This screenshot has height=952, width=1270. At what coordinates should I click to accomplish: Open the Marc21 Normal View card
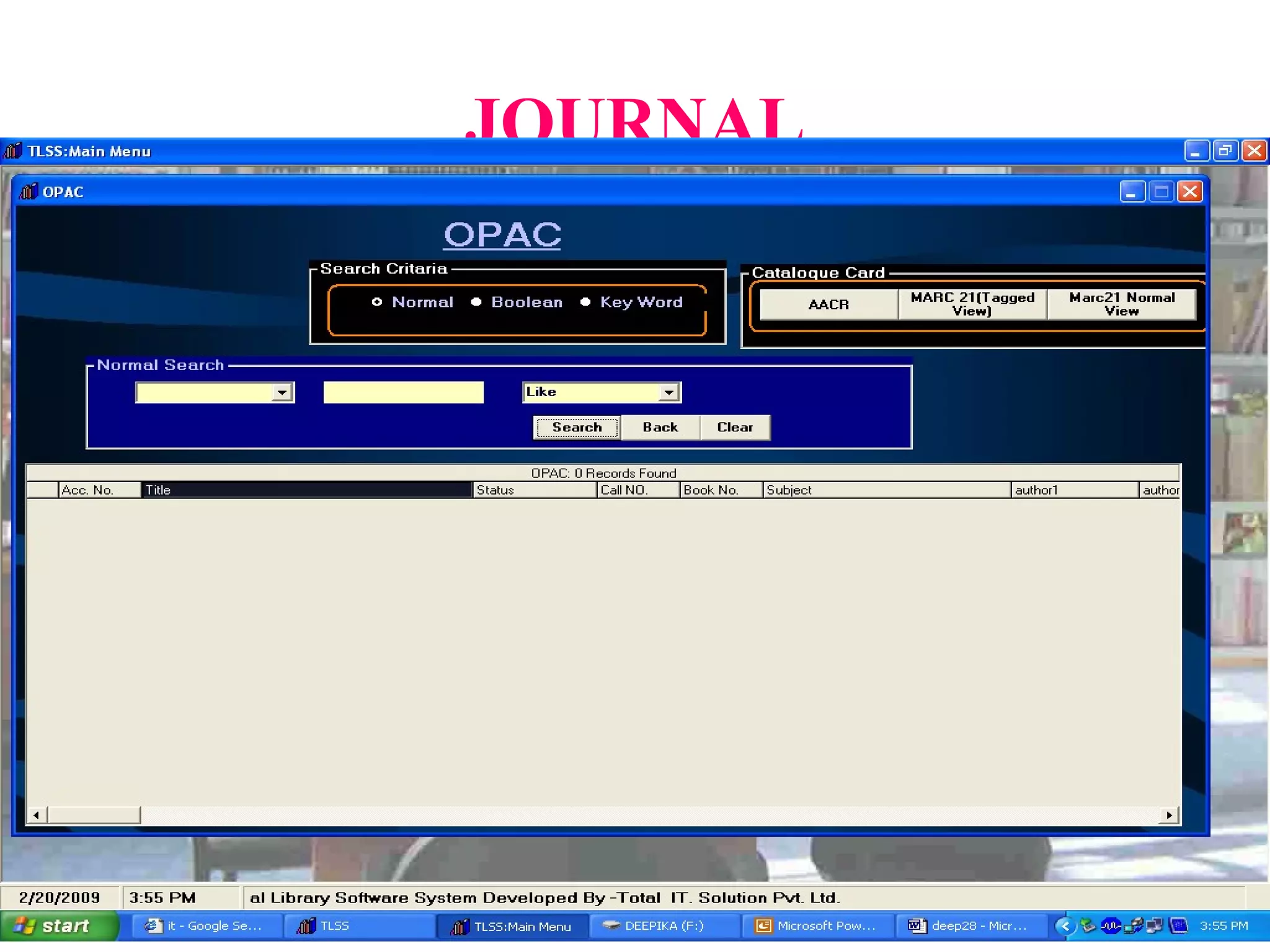coord(1121,304)
